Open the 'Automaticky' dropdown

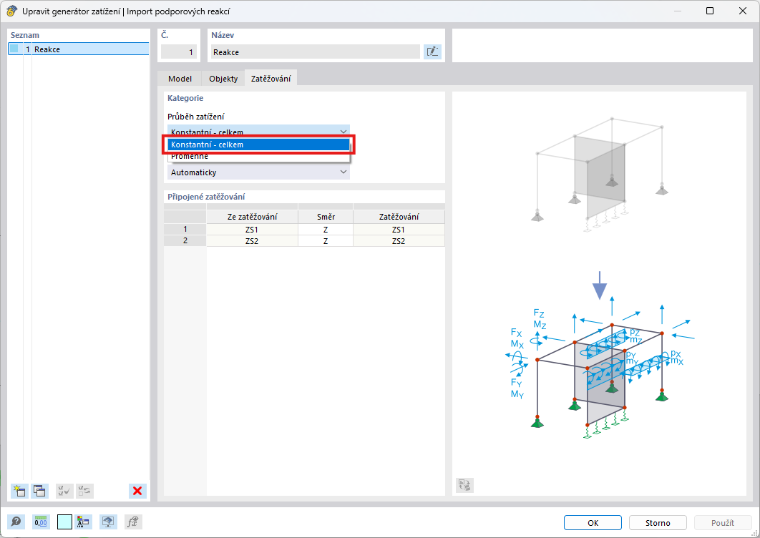click(x=258, y=172)
